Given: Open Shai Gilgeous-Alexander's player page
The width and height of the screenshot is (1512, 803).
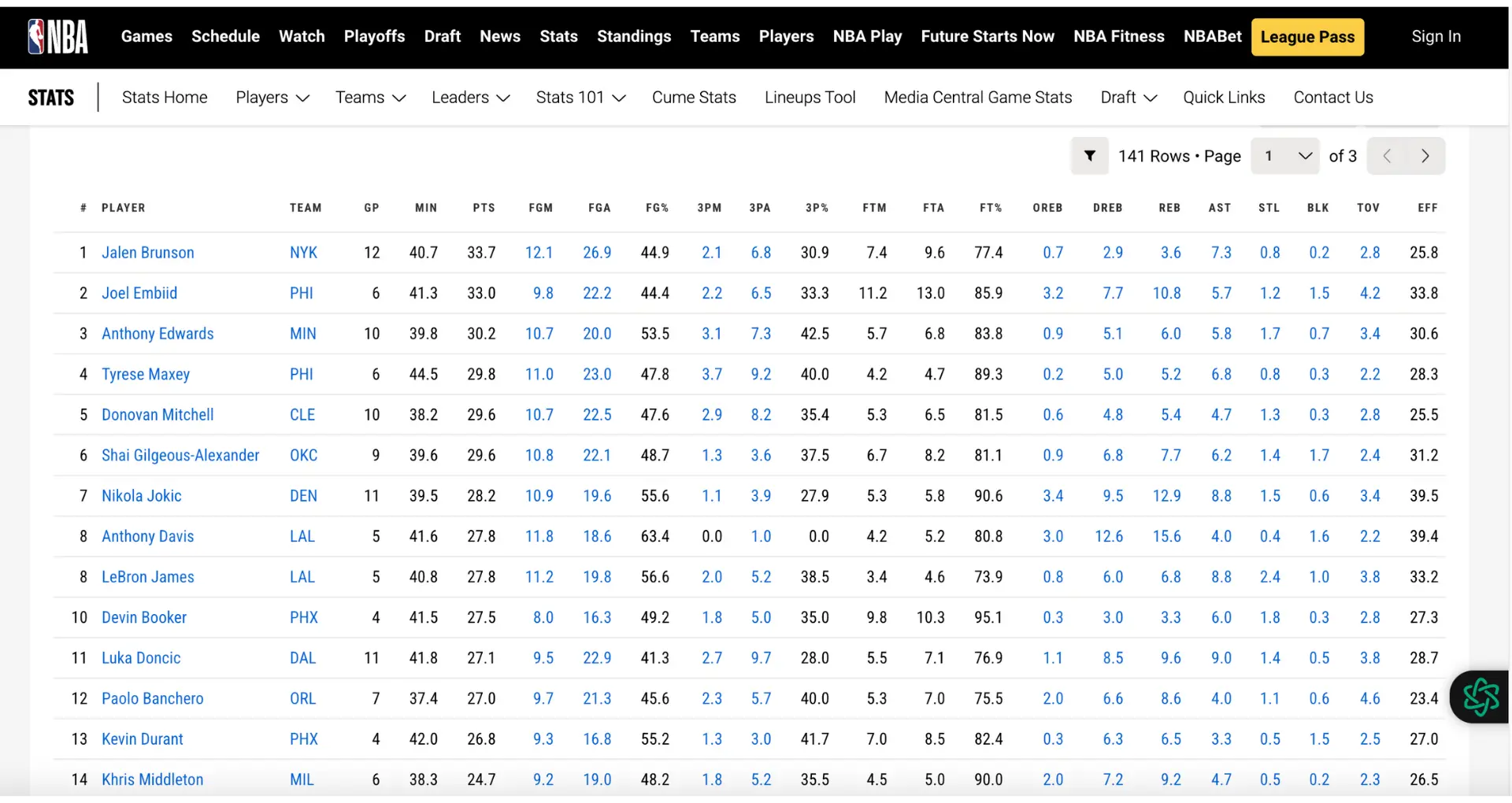Looking at the screenshot, I should pyautogui.click(x=180, y=455).
